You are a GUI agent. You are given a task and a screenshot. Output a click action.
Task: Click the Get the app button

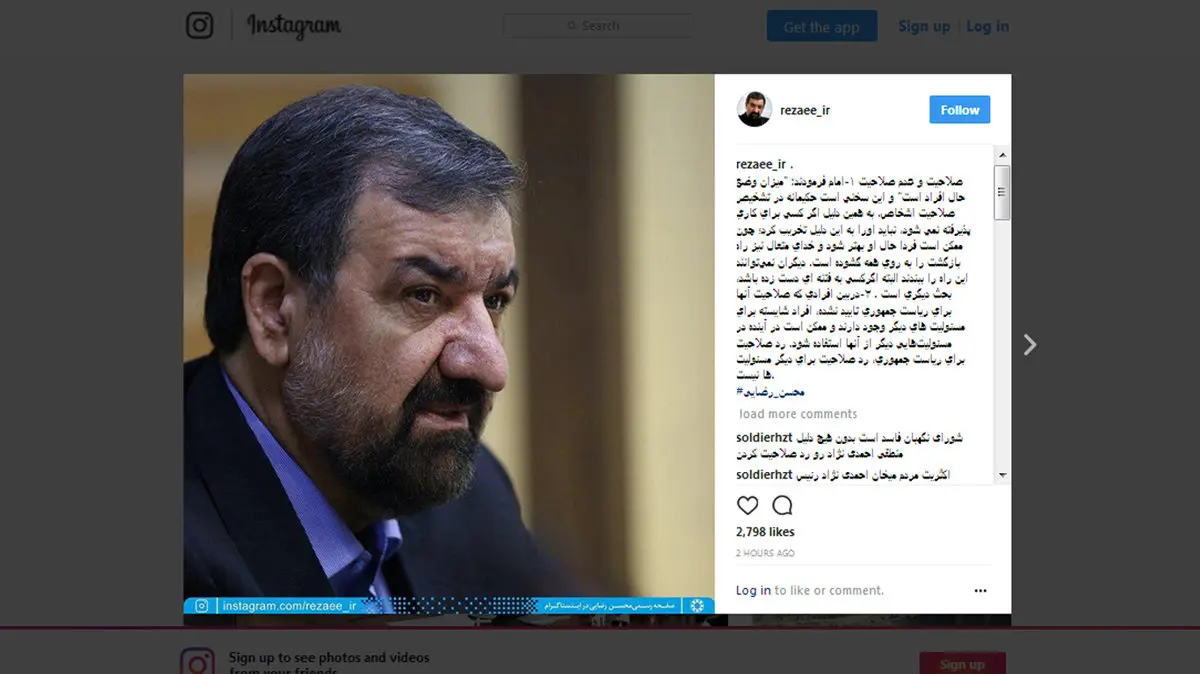[822, 26]
